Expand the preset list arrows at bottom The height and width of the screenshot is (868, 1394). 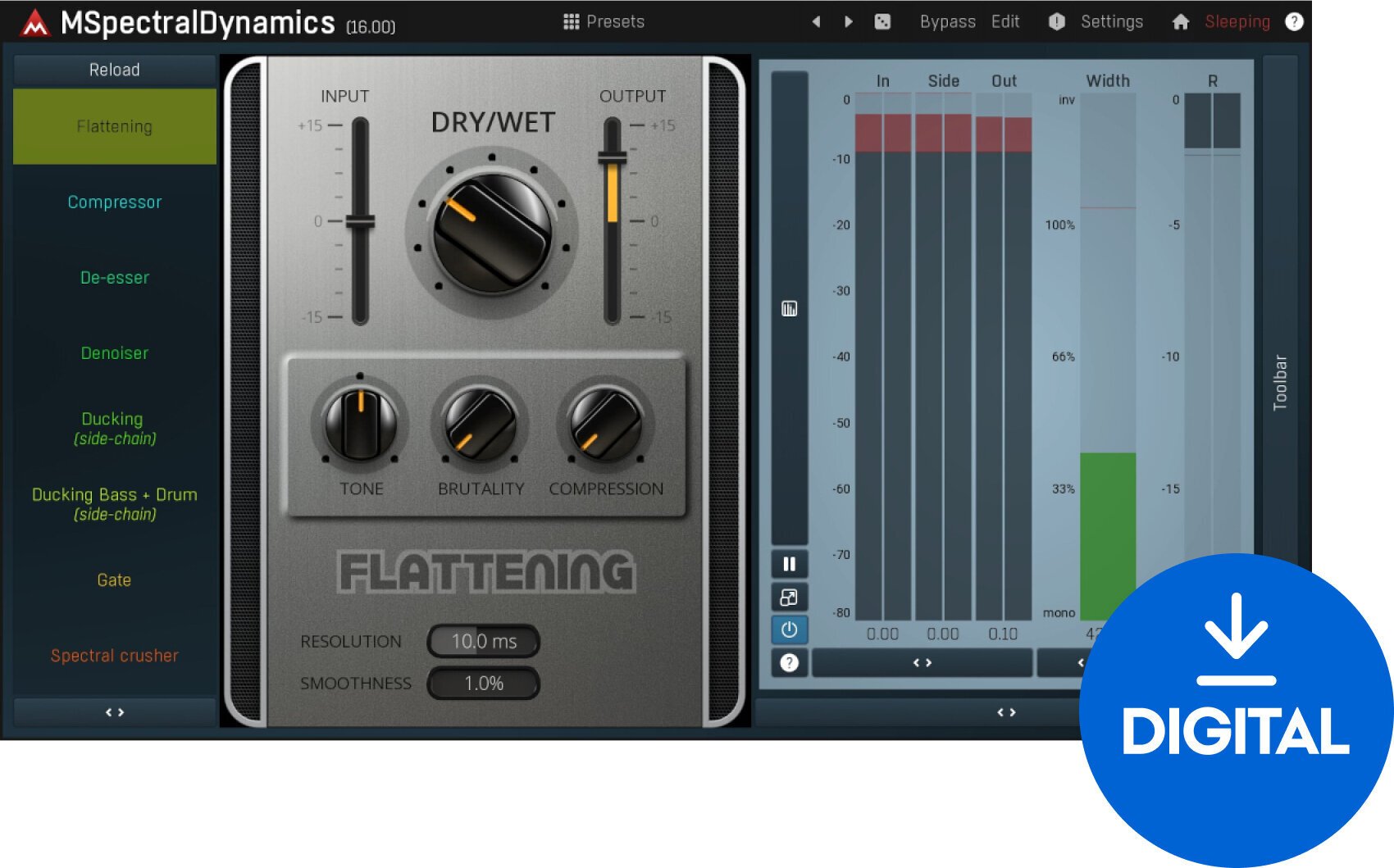click(115, 712)
